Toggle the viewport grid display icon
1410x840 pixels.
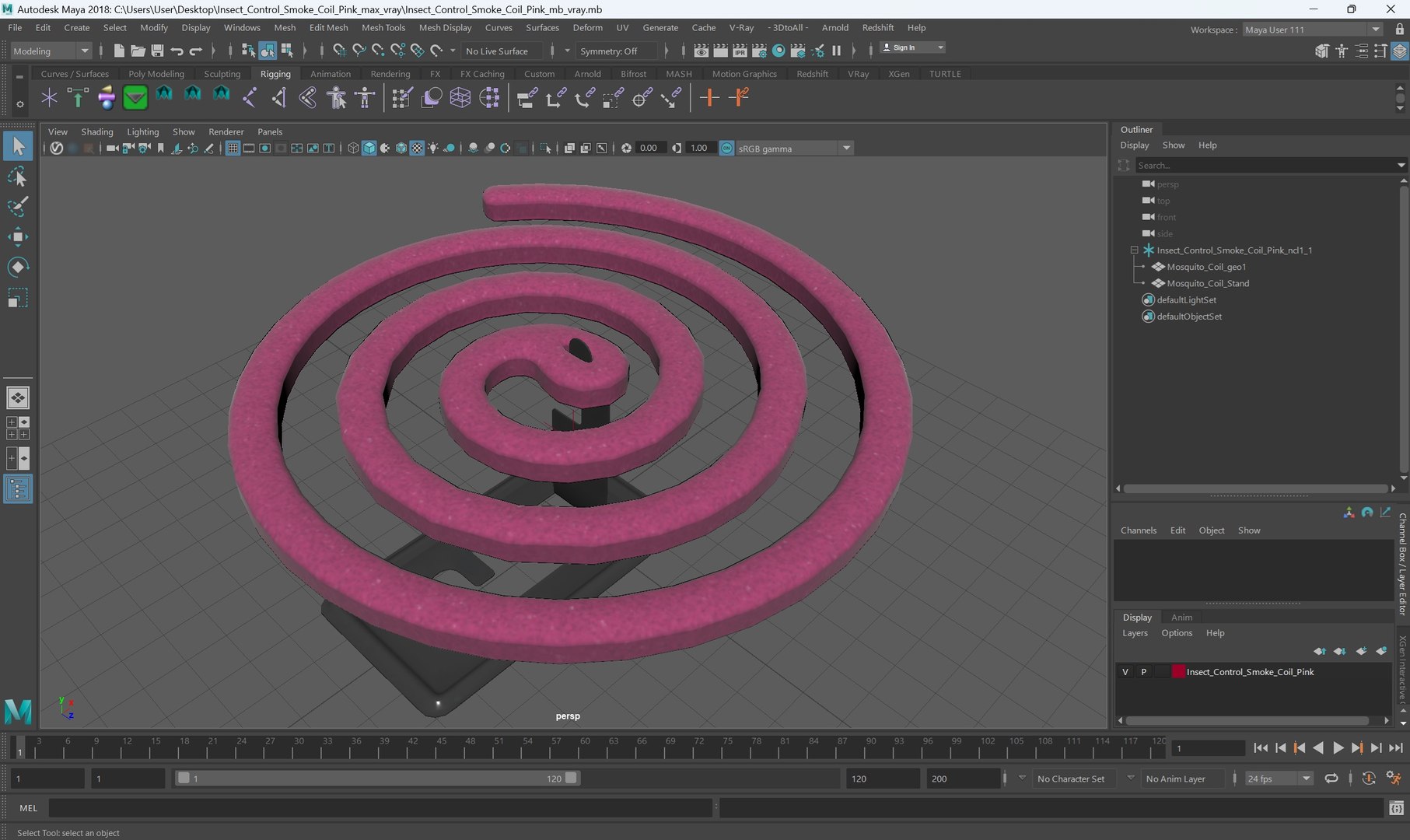[x=233, y=149]
